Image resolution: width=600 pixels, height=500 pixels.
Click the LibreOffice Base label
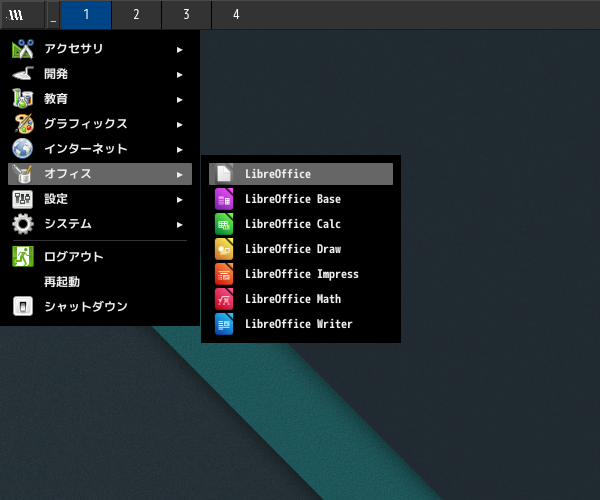[x=293, y=199]
